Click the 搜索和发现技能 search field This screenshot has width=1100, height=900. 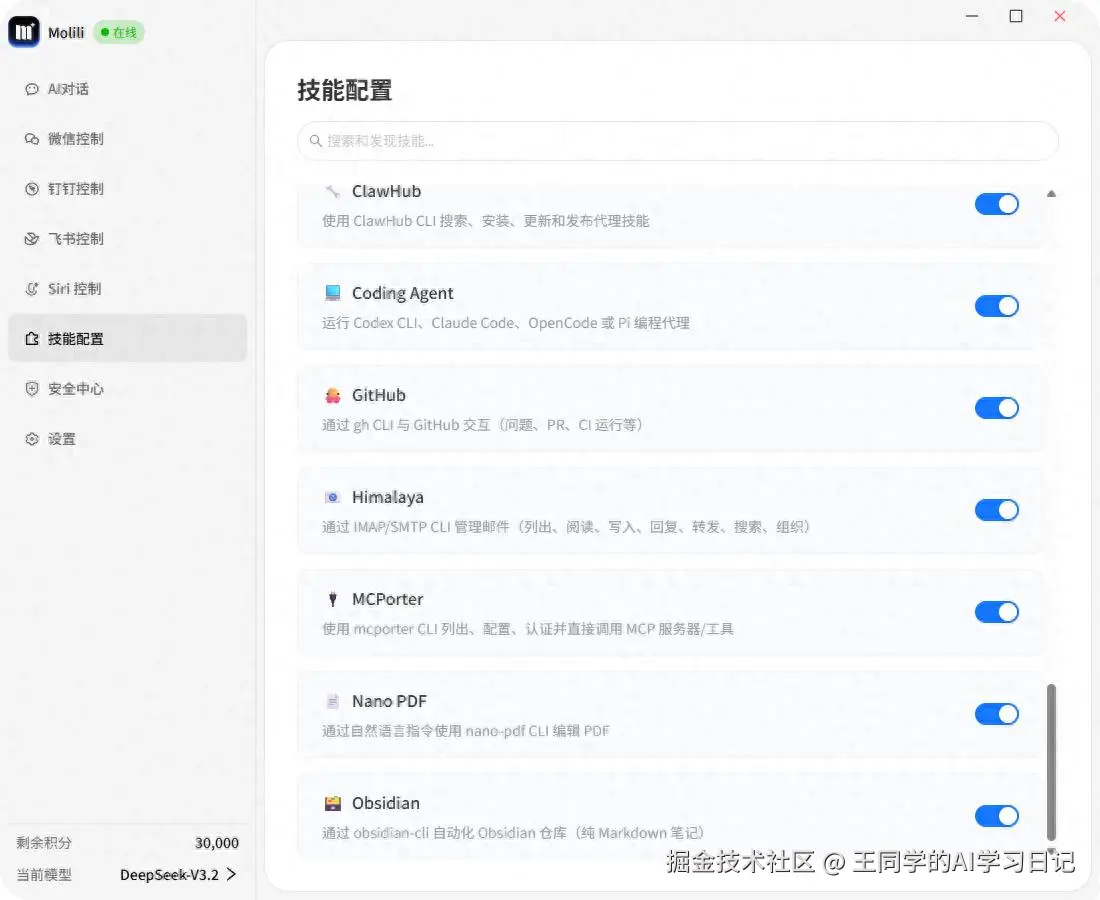coord(678,141)
